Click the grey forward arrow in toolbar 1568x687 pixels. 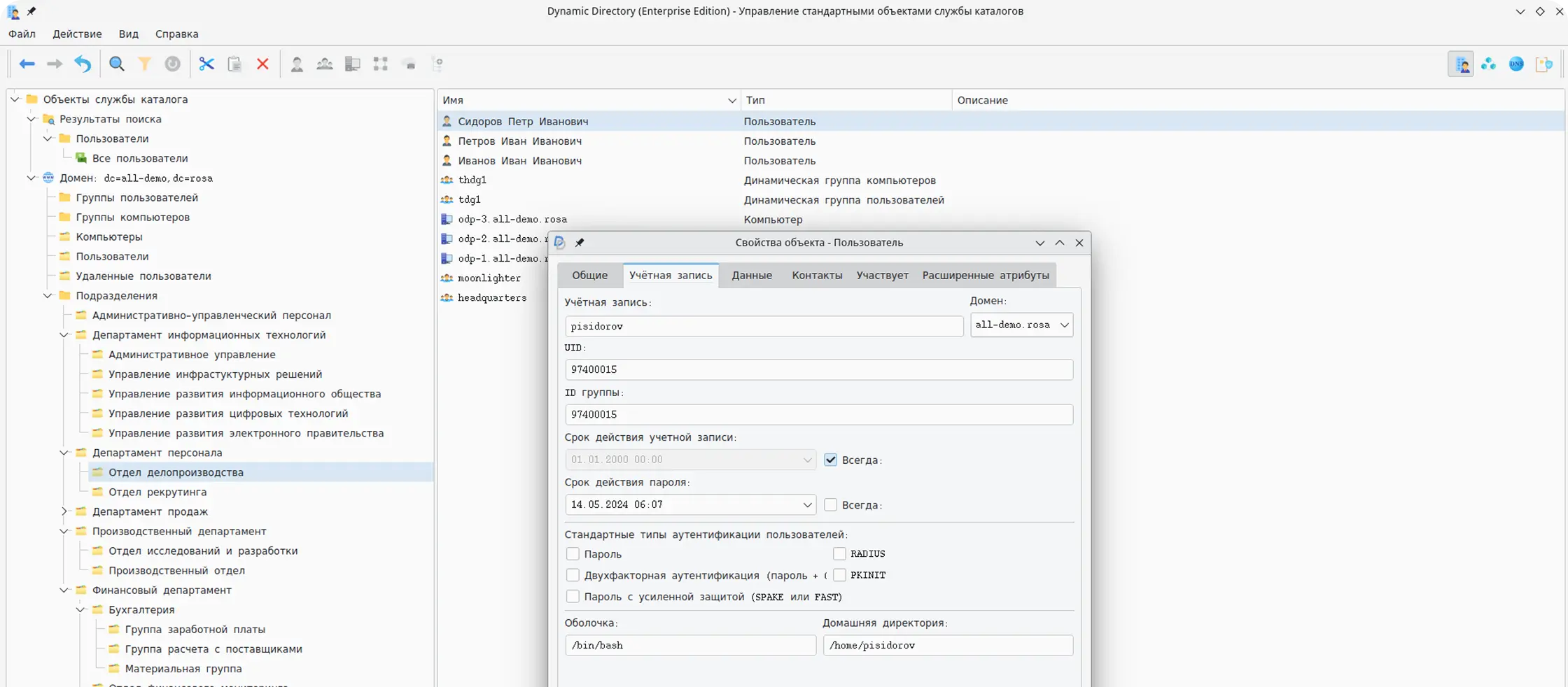tap(54, 64)
